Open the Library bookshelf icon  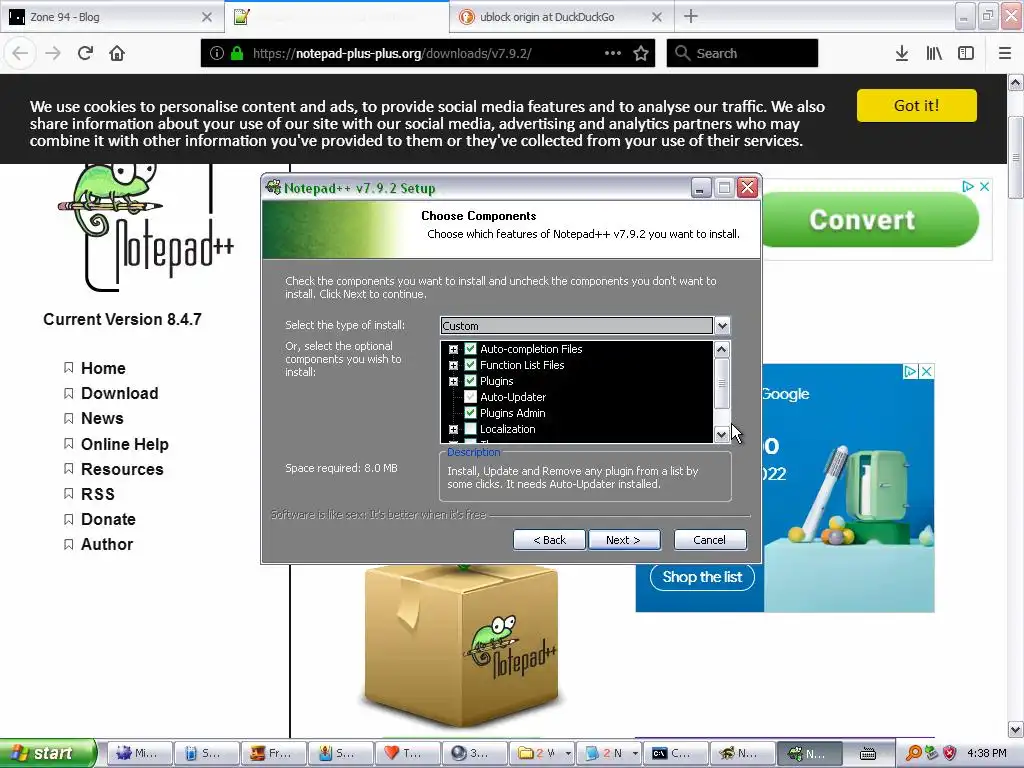coord(934,54)
